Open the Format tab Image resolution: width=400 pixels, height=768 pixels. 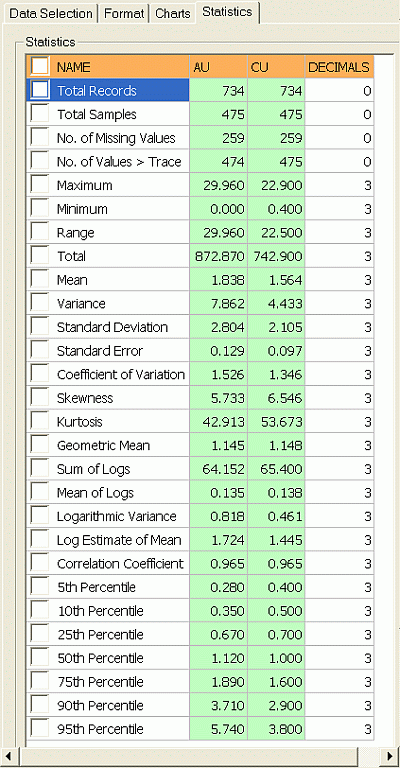(124, 14)
